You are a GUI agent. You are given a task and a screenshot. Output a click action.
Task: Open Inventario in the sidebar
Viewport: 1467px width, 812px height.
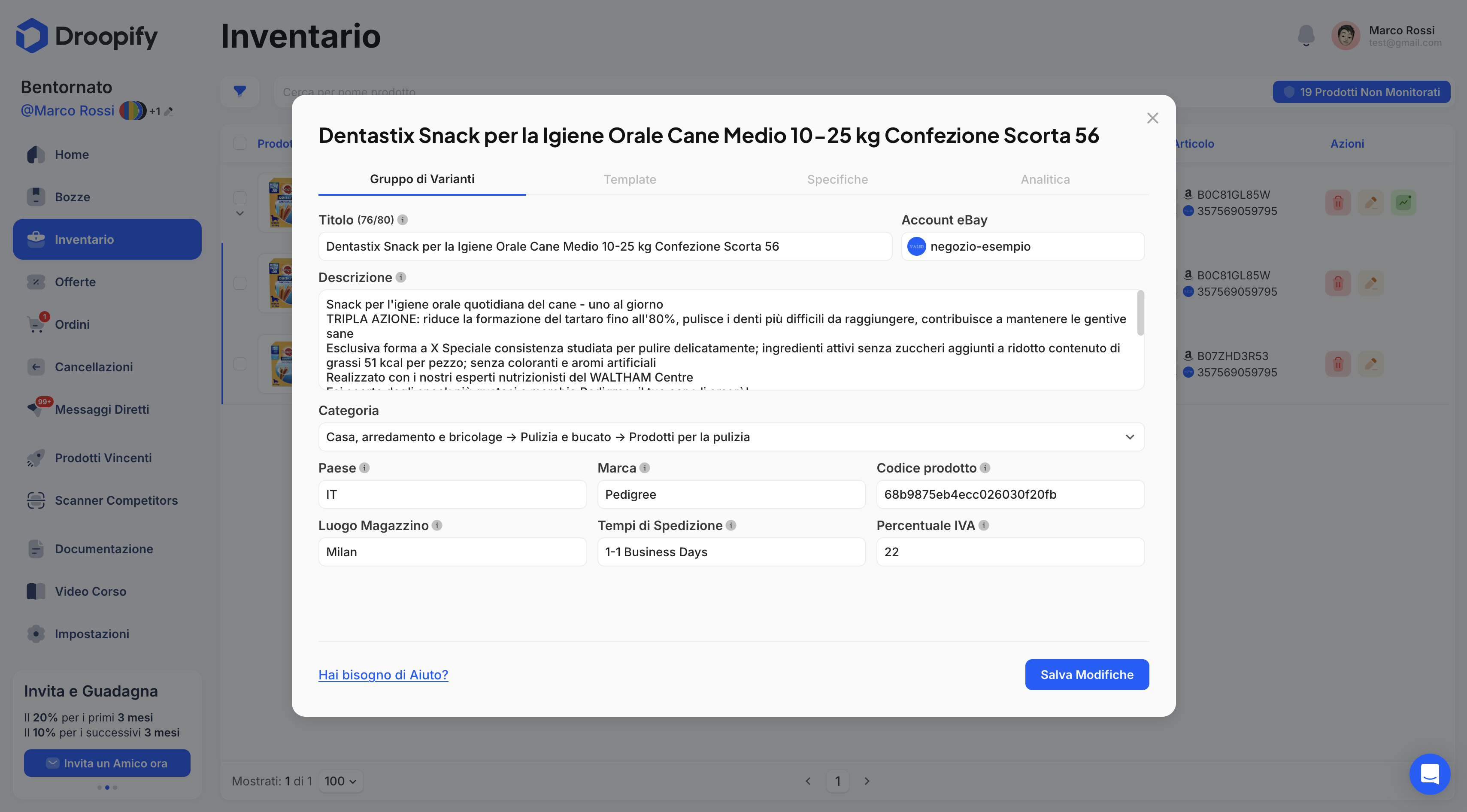tap(107, 239)
